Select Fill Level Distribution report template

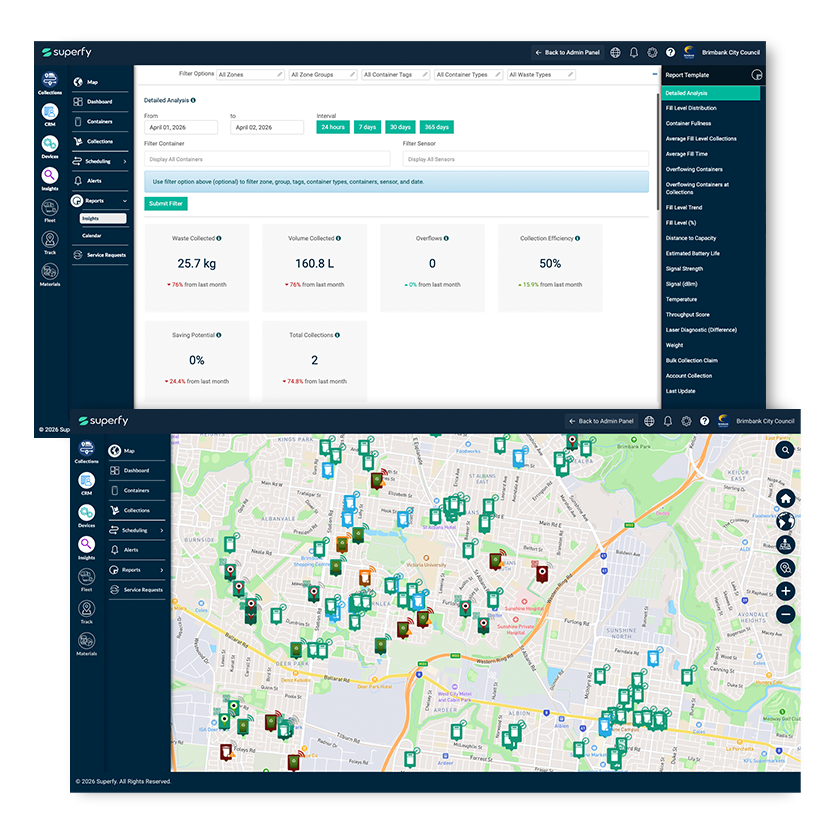[691, 108]
